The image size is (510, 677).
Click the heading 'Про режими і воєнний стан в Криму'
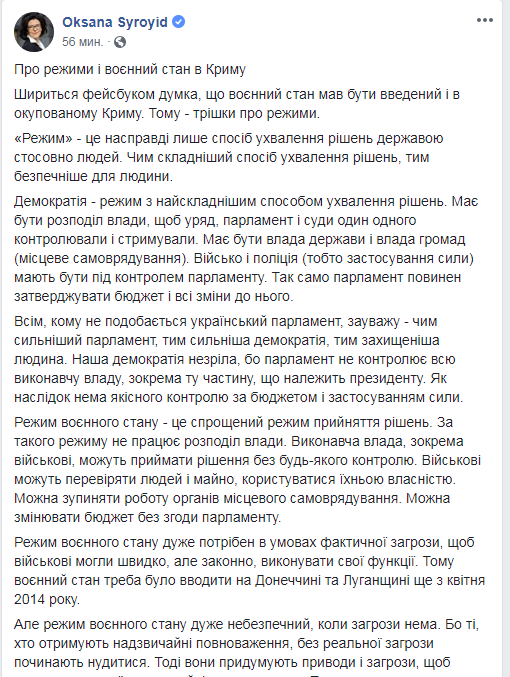pos(130,70)
